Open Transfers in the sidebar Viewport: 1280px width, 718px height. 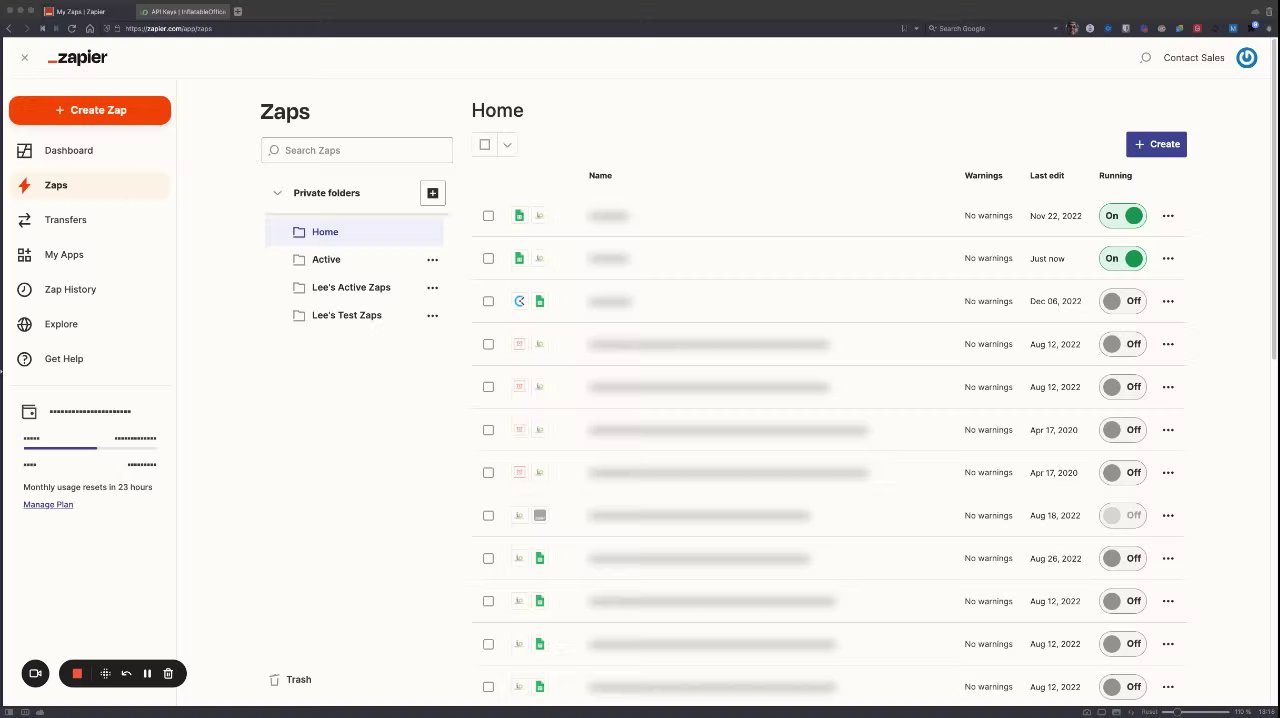(66, 220)
